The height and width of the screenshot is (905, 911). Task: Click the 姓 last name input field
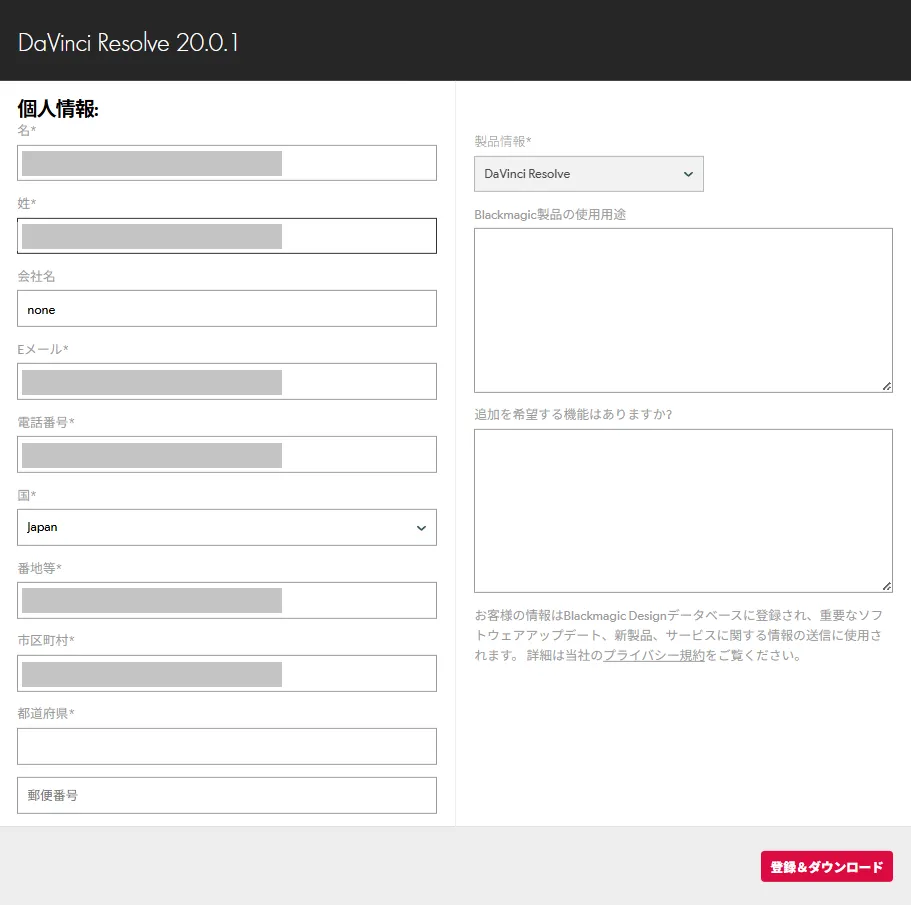point(227,236)
